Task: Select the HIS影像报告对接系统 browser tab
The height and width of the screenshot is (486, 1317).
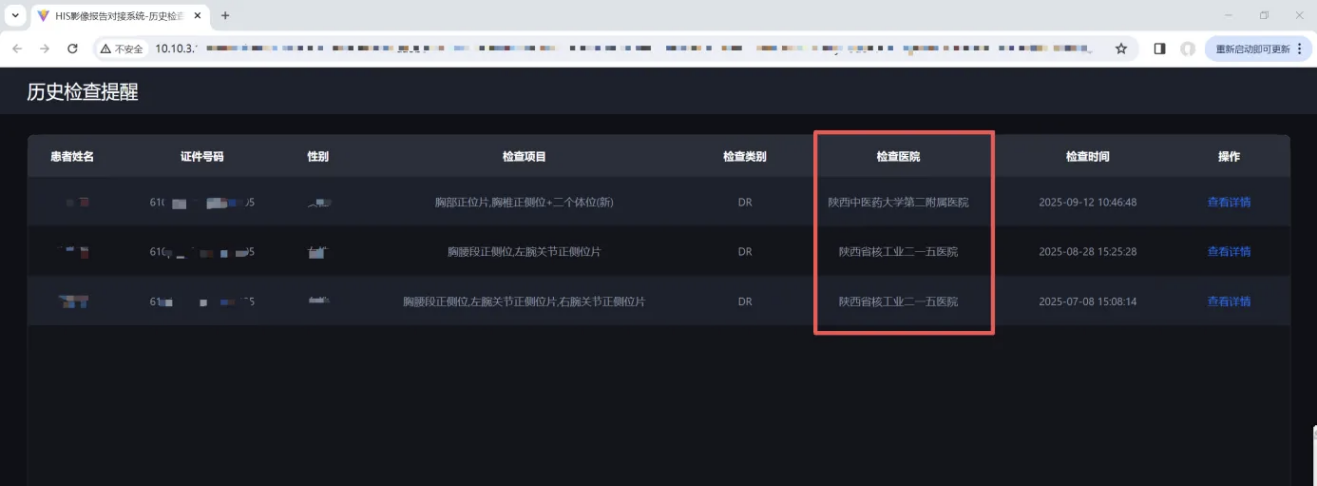Action: 112,16
